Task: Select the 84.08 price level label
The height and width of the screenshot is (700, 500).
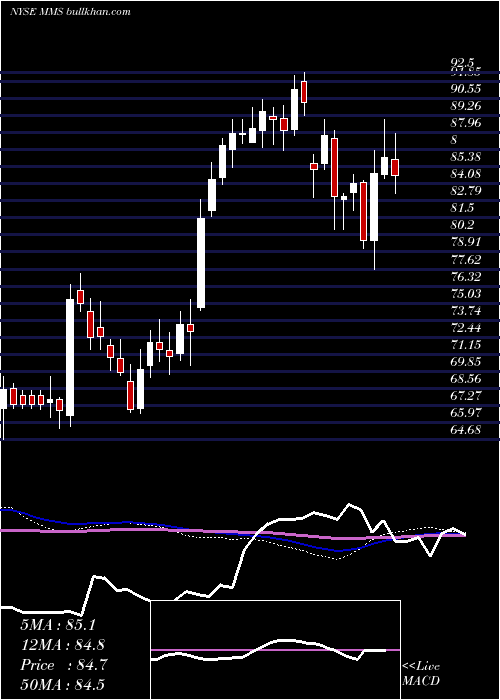Action: (x=466, y=174)
